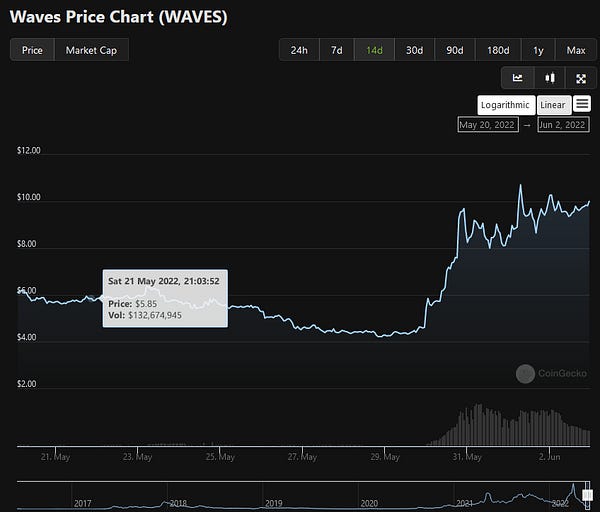The width and height of the screenshot is (600, 512).
Task: Switch to the Market Cap tab
Action: (91, 50)
